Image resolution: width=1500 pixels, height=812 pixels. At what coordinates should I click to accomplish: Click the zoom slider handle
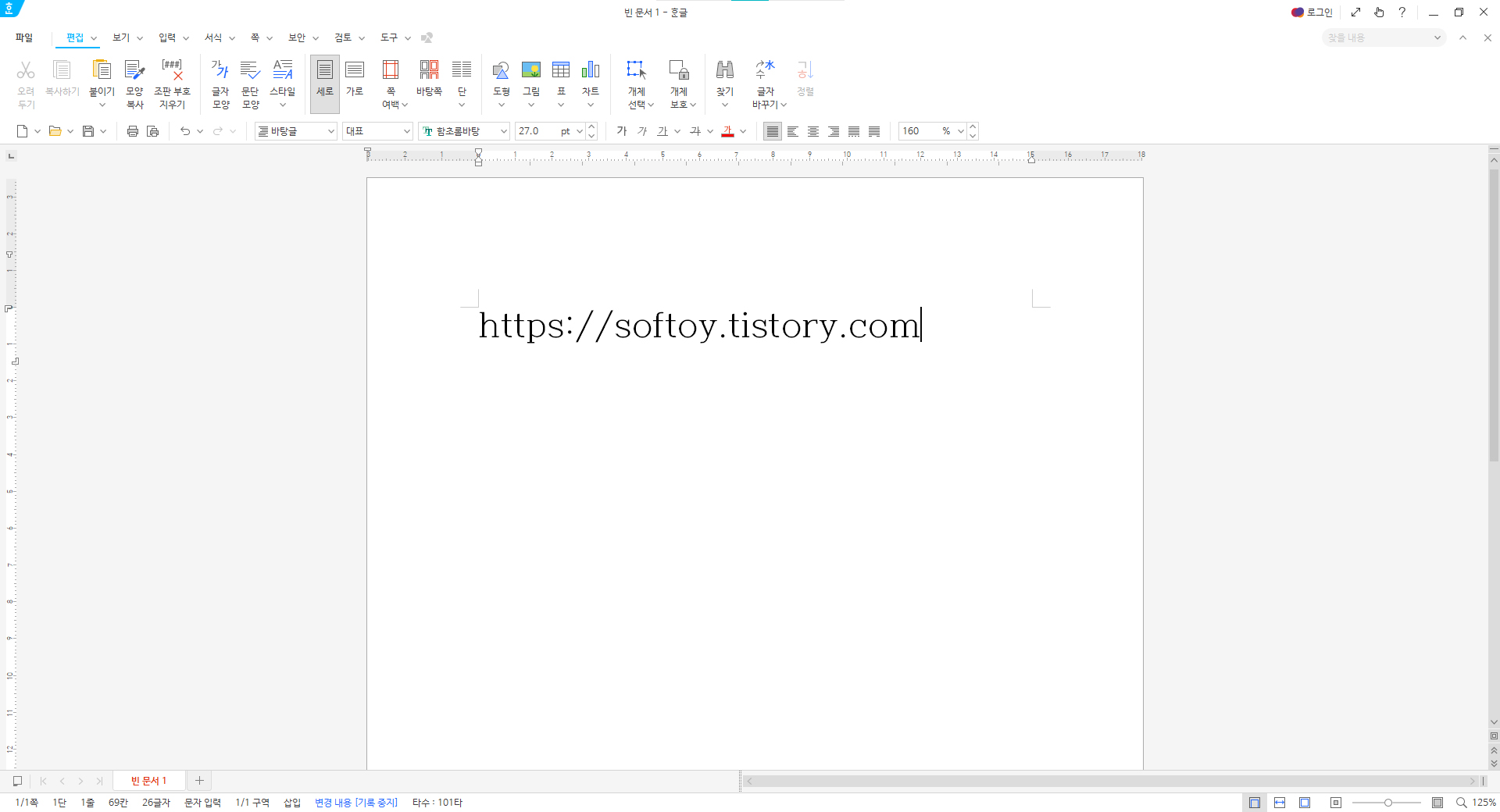[x=1388, y=803]
